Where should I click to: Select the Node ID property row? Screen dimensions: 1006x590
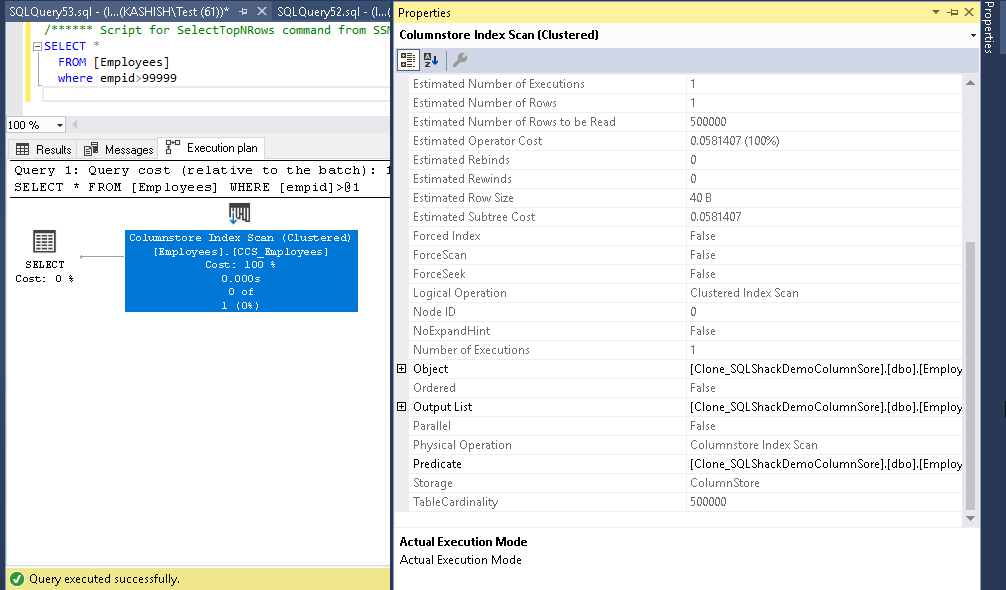(x=685, y=312)
